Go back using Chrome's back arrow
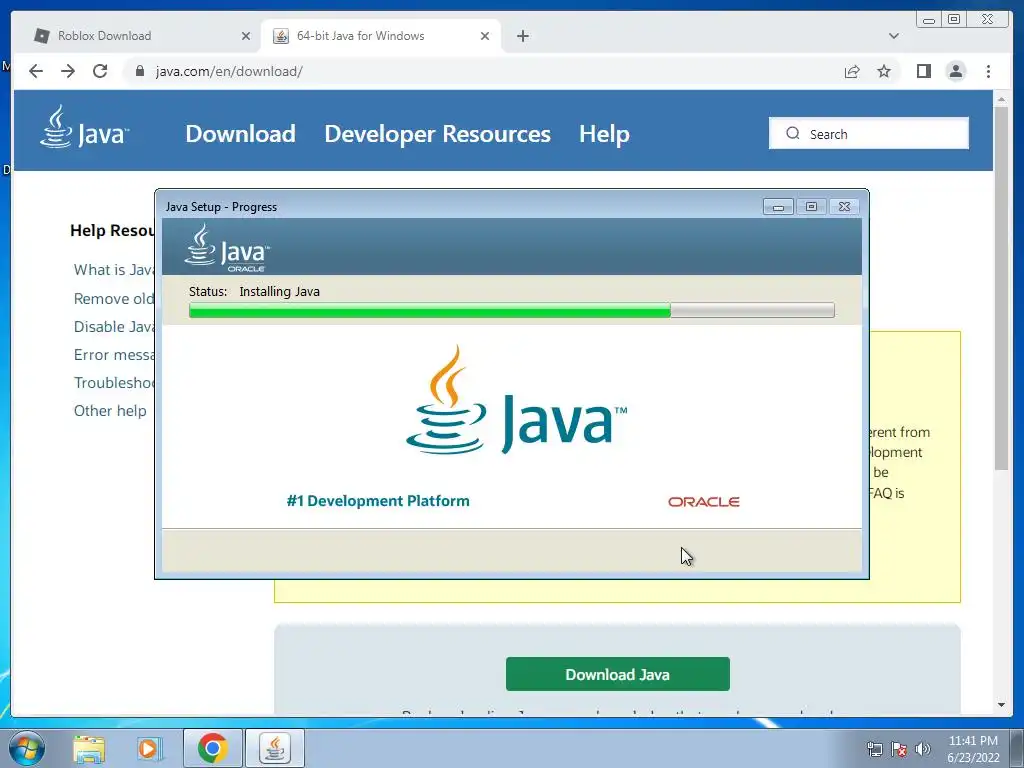This screenshot has width=1024, height=768. [36, 71]
